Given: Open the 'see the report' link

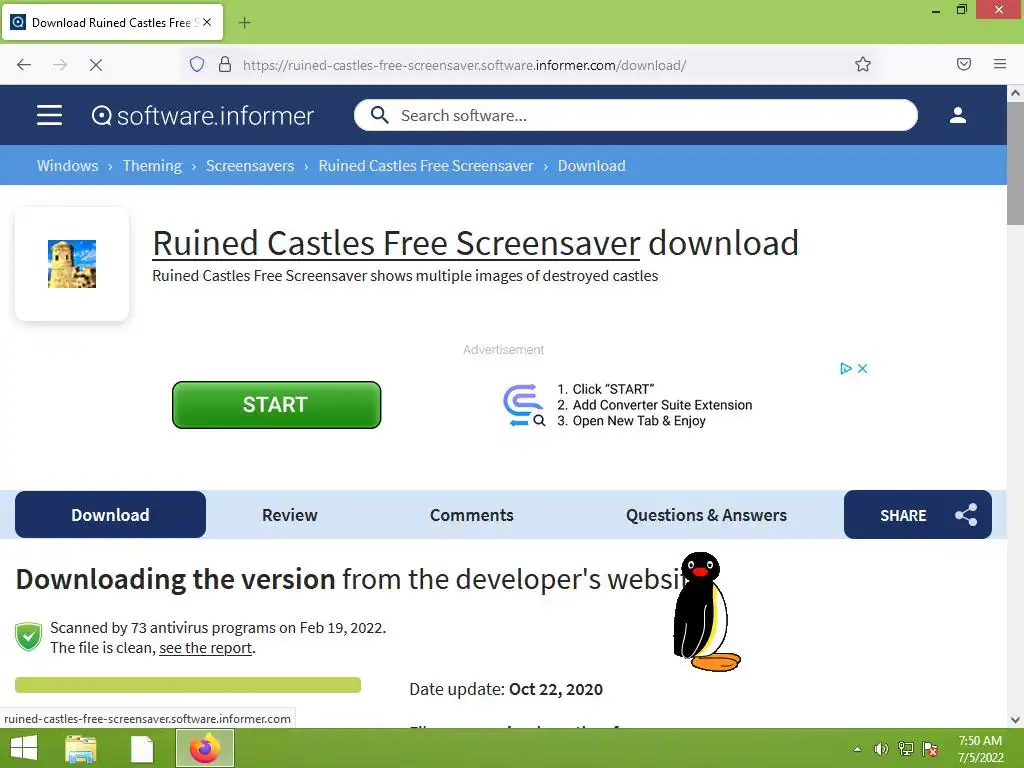Looking at the screenshot, I should pos(206,648).
